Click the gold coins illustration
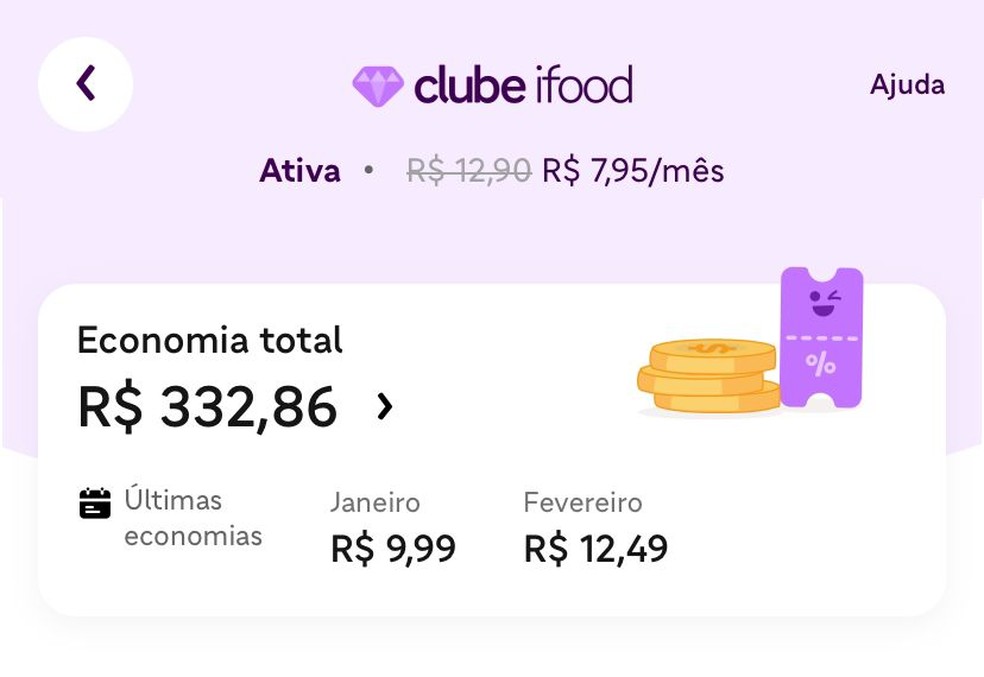The height and width of the screenshot is (677, 984). point(710,376)
